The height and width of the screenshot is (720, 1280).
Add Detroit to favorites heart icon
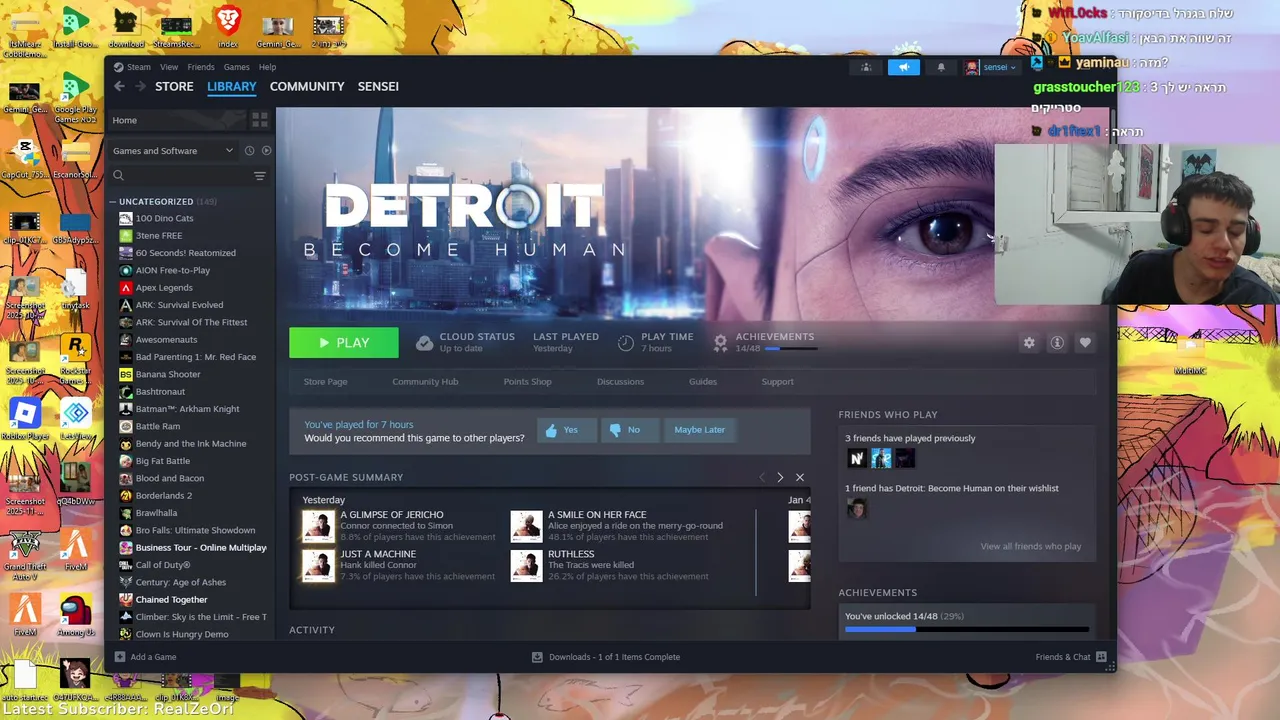(x=1085, y=343)
